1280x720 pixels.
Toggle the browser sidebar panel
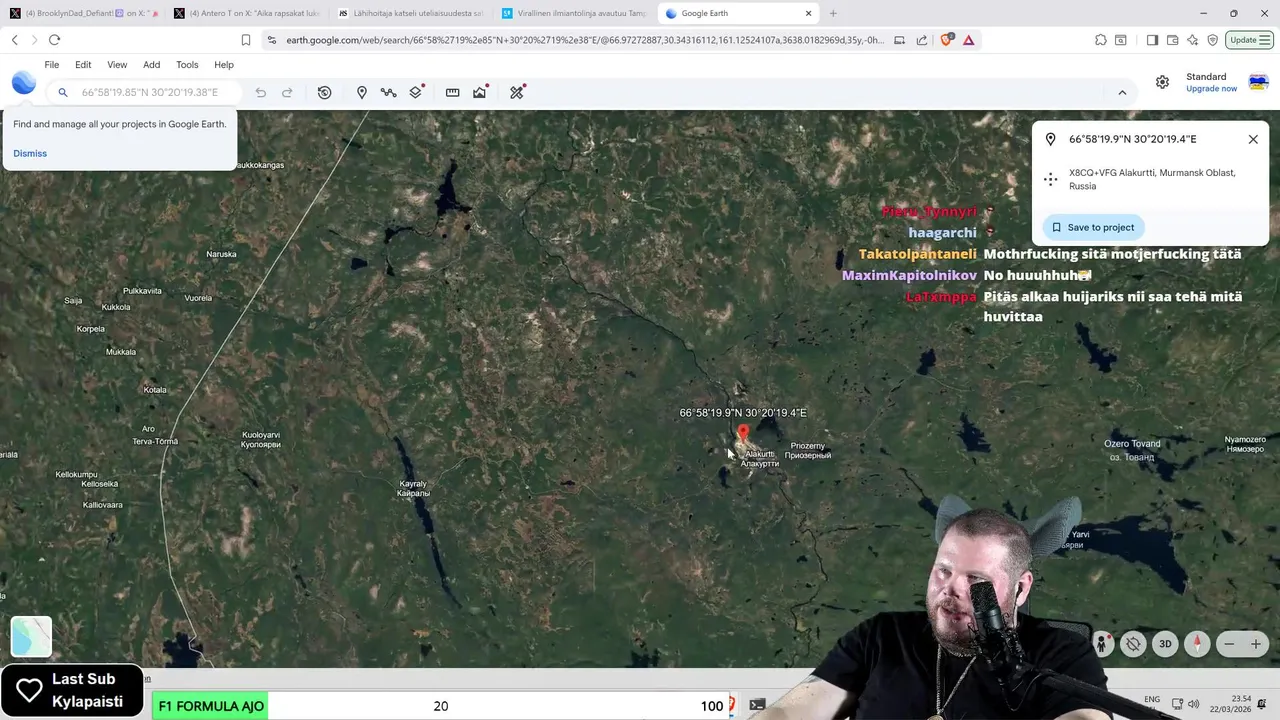point(1152,40)
